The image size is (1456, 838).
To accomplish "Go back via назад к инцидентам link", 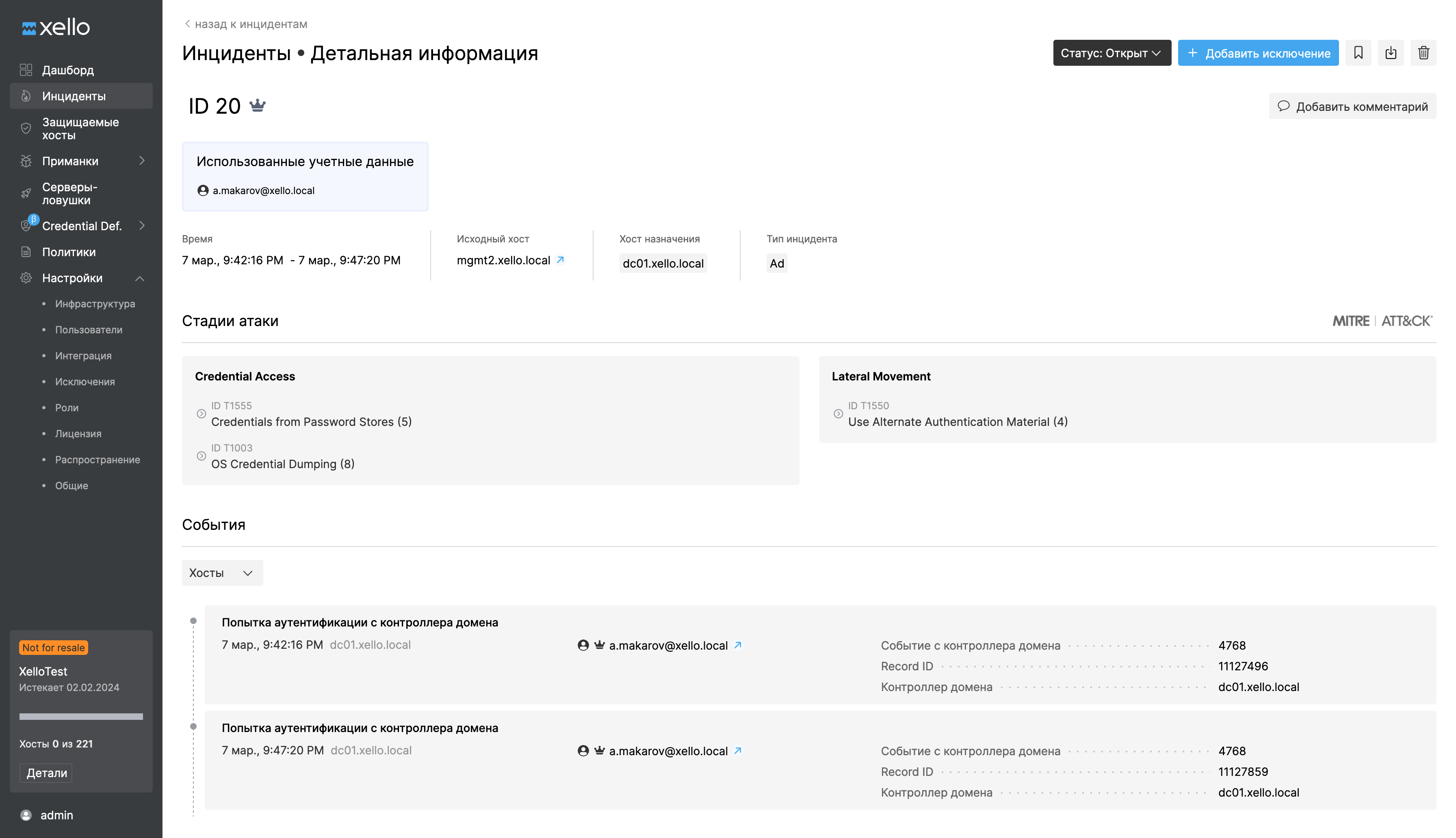I will tap(246, 24).
